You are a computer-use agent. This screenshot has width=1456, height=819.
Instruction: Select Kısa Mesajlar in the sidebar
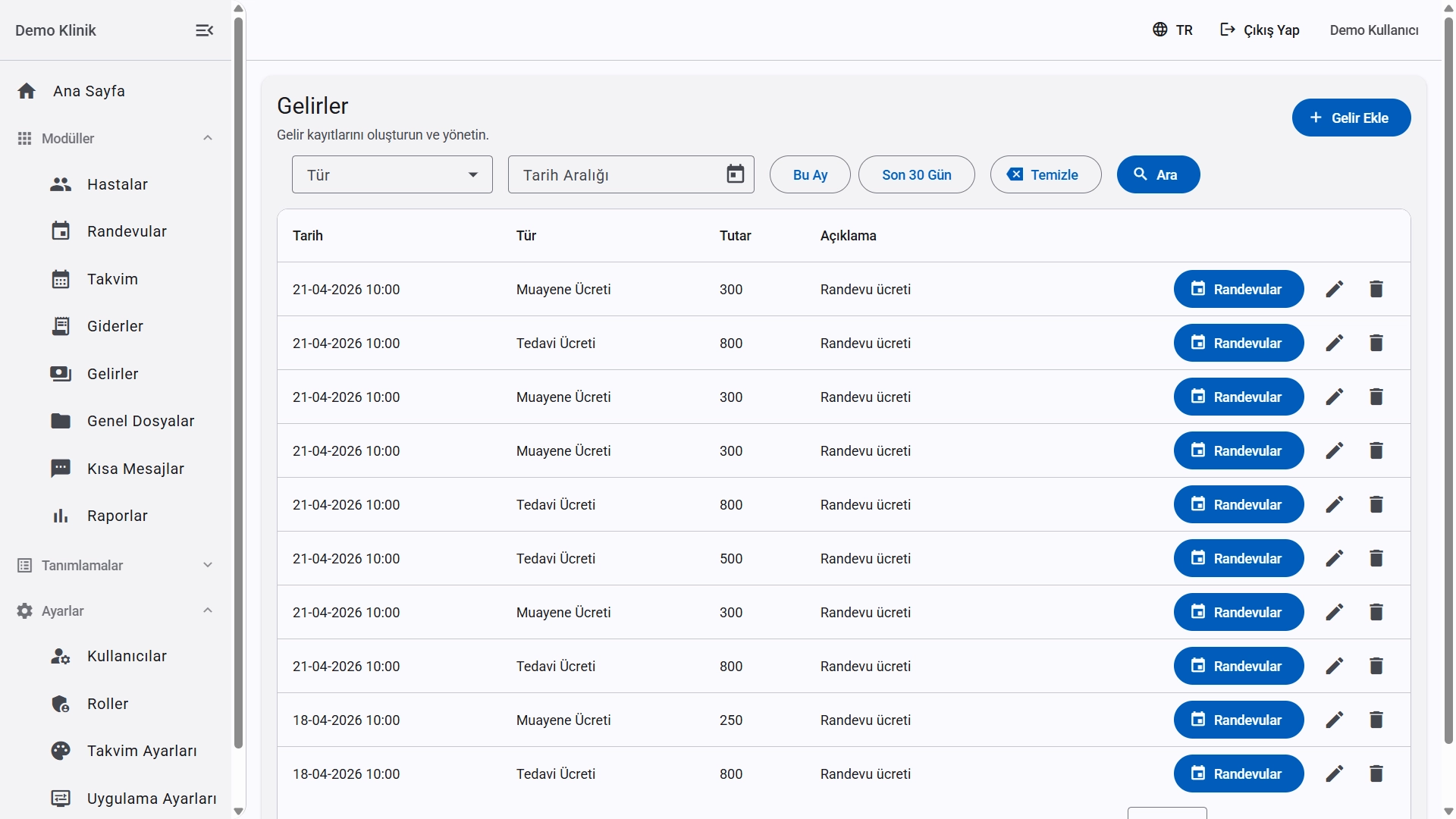135,469
